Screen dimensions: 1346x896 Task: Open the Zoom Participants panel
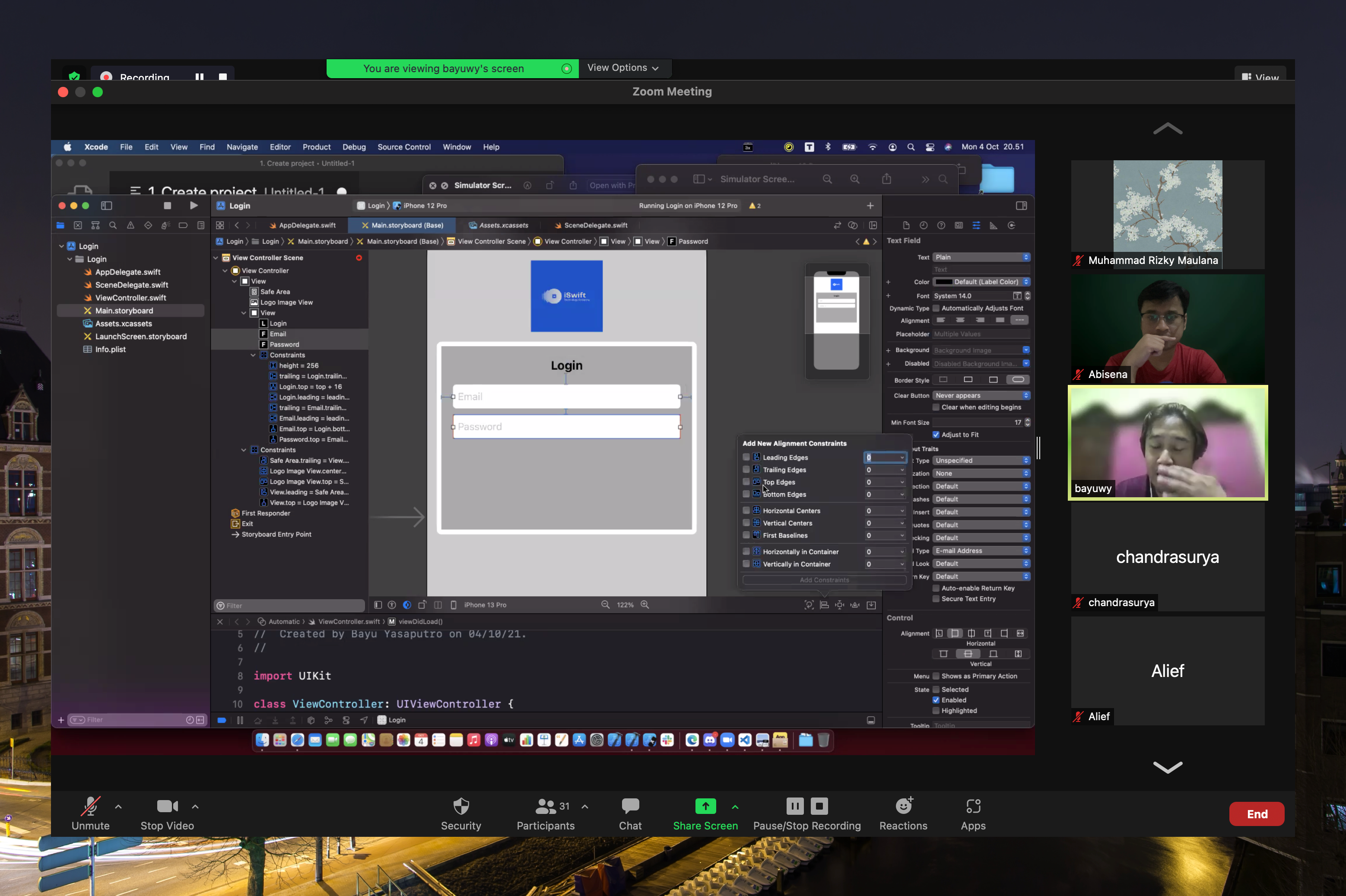pyautogui.click(x=546, y=814)
